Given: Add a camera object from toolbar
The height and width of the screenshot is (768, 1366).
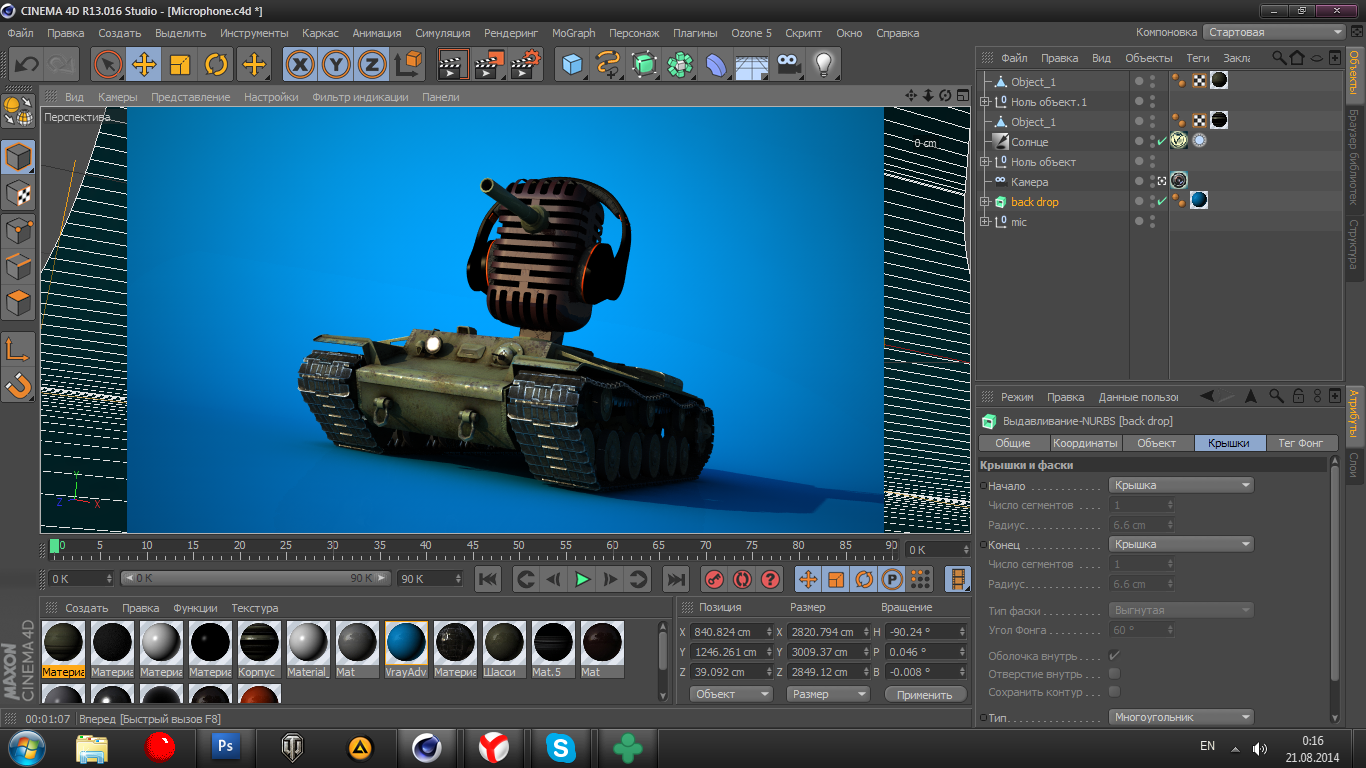Looking at the screenshot, I should coord(788,65).
